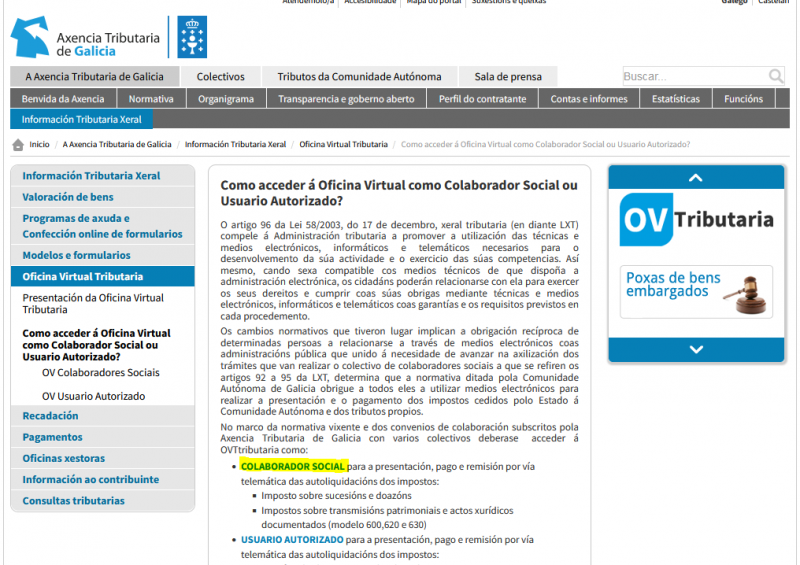Click the OV Tributaria logo banner
This screenshot has width=800, height=565.
click(696, 220)
